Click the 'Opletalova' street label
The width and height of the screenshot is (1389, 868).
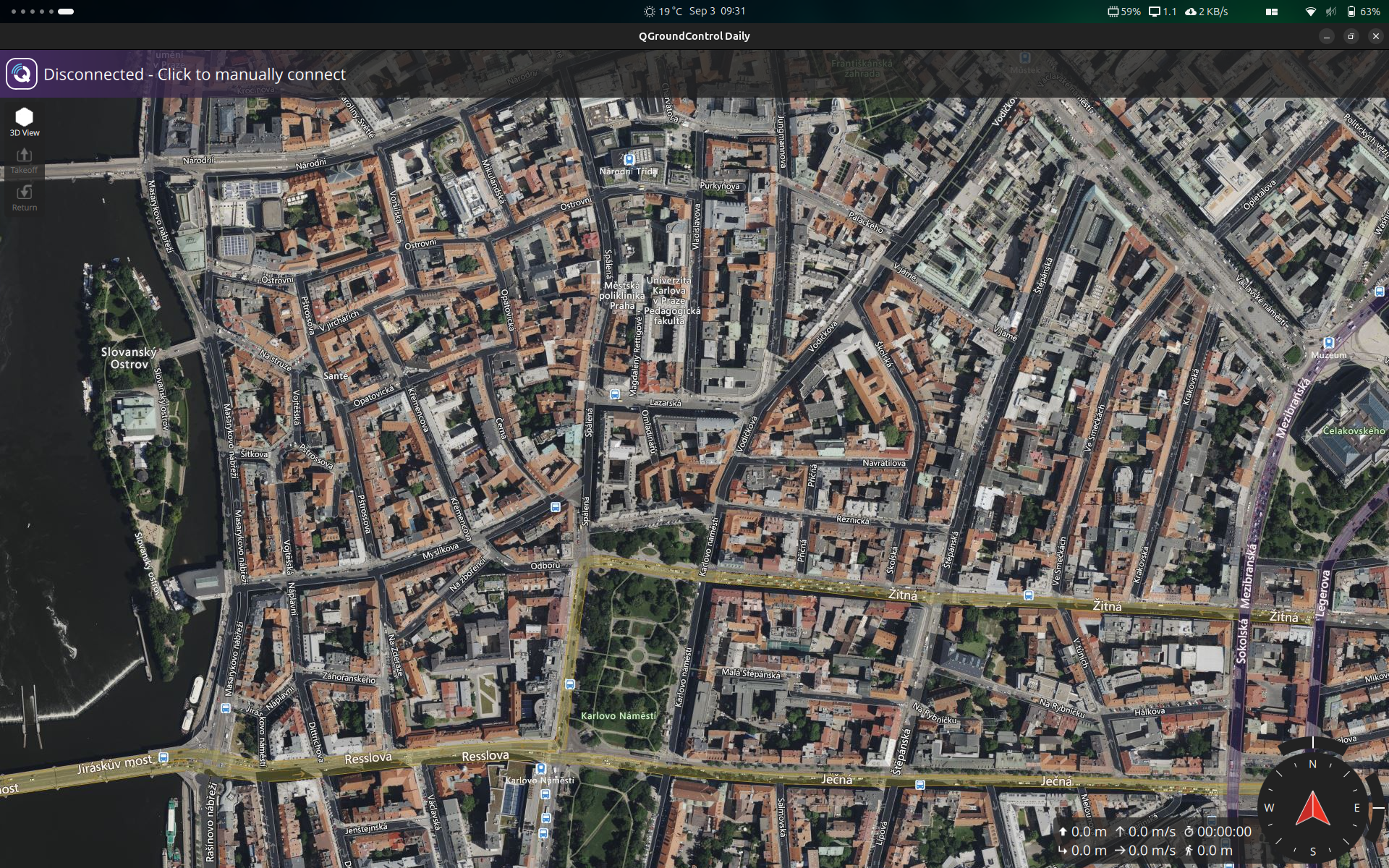click(x=1260, y=195)
